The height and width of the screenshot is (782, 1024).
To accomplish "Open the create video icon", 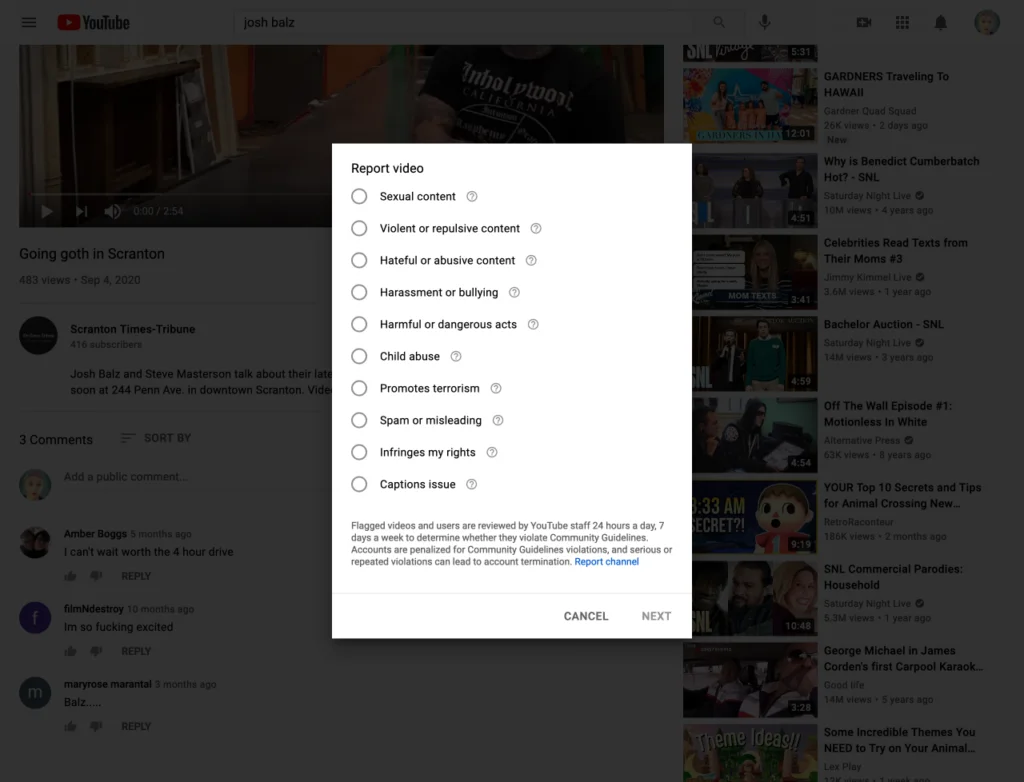I will tap(864, 22).
